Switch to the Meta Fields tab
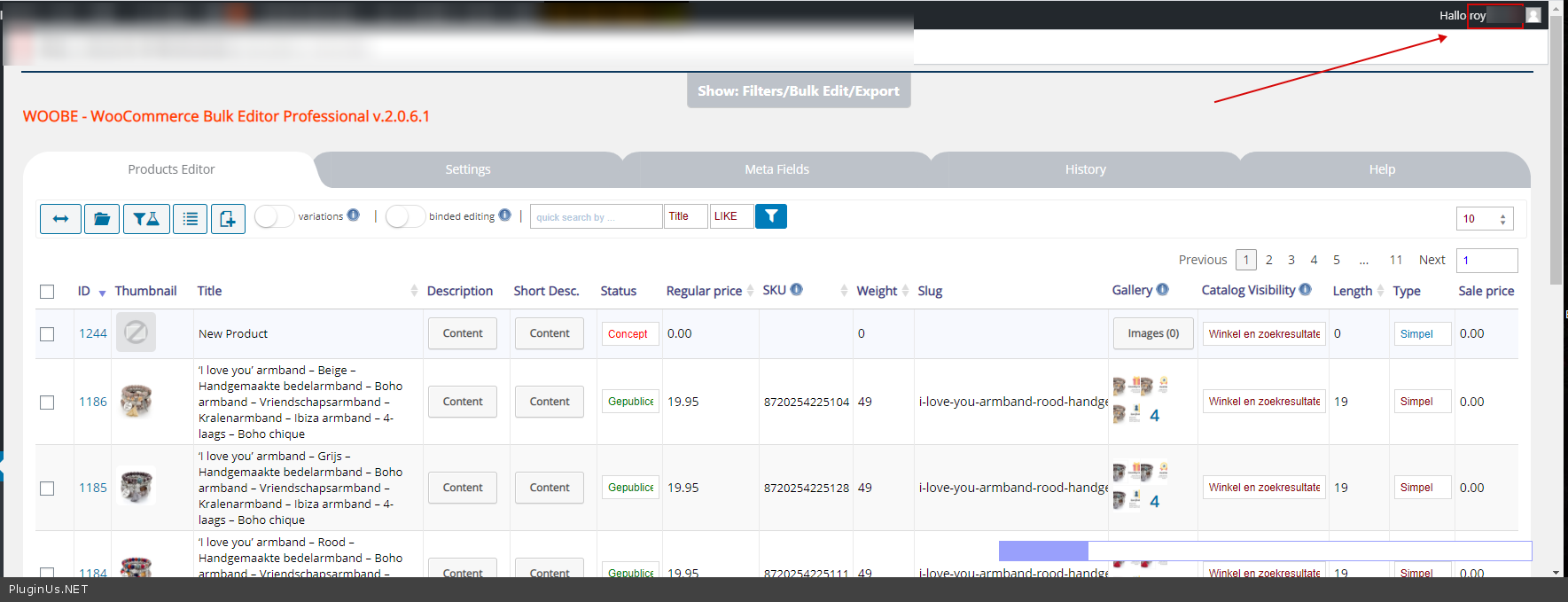The width and height of the screenshot is (1568, 602). [x=776, y=169]
